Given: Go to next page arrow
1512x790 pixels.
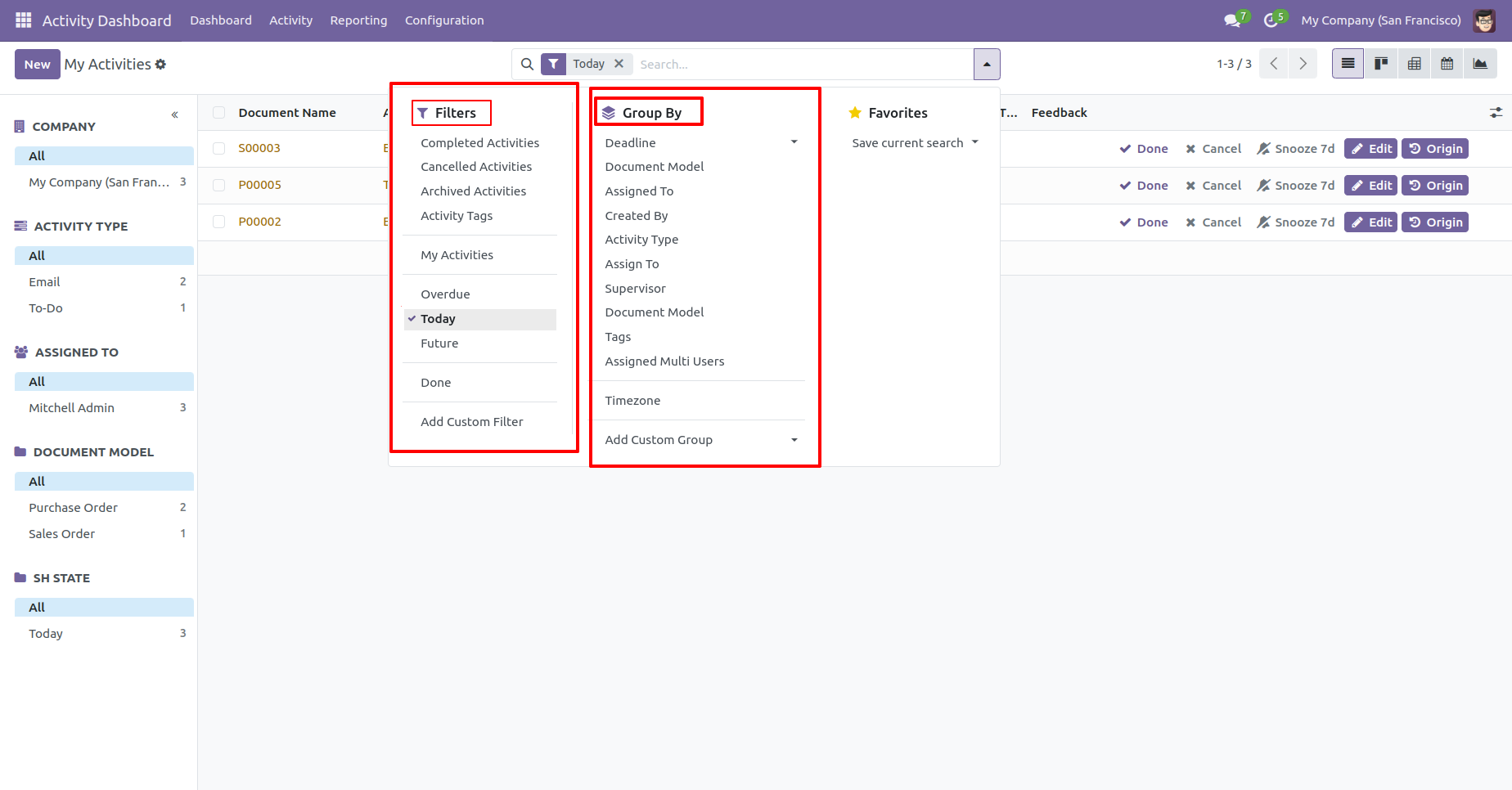Looking at the screenshot, I should coord(1303,64).
